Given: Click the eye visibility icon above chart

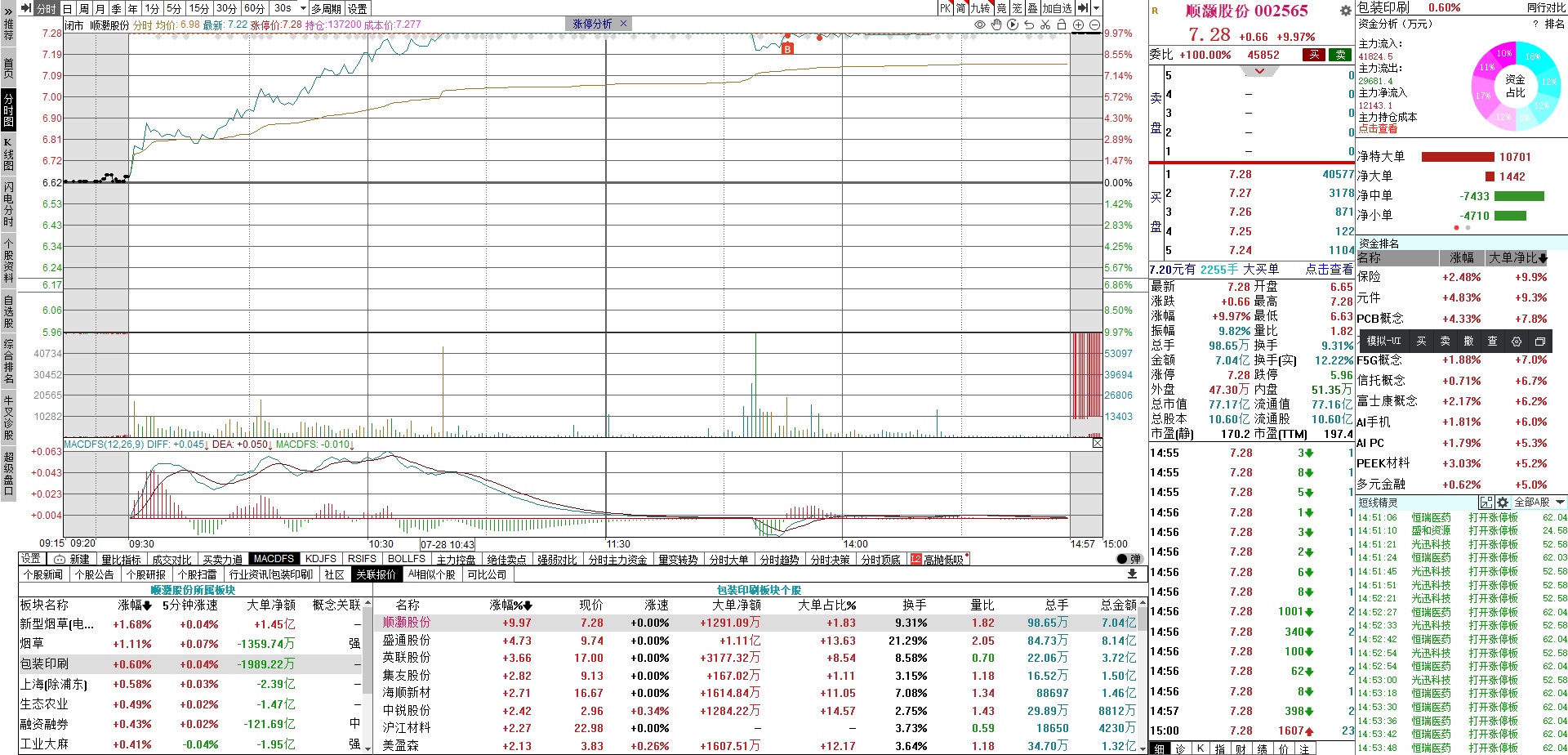Looking at the screenshot, I should 980,25.
